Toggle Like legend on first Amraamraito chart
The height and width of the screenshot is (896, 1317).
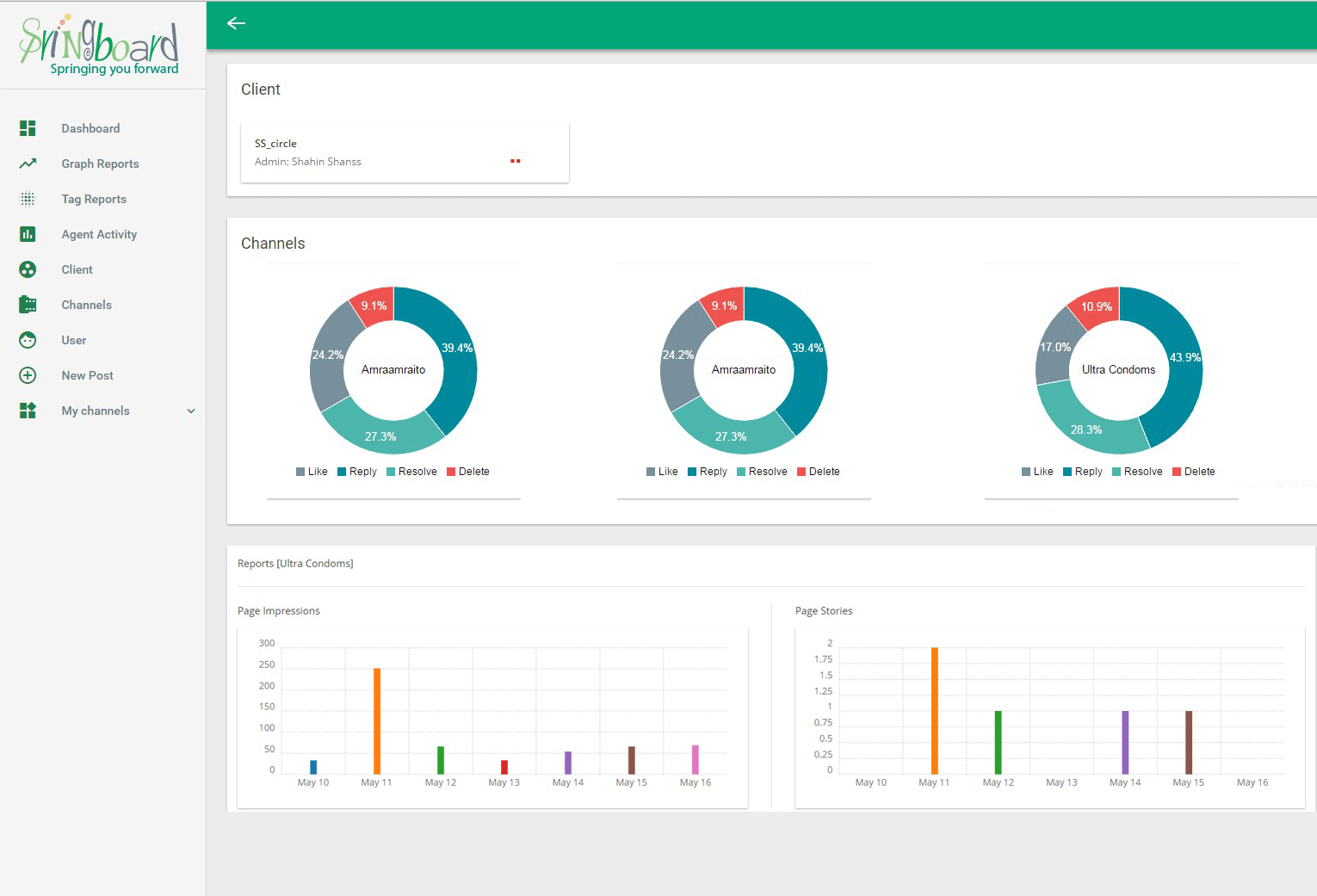(312, 472)
